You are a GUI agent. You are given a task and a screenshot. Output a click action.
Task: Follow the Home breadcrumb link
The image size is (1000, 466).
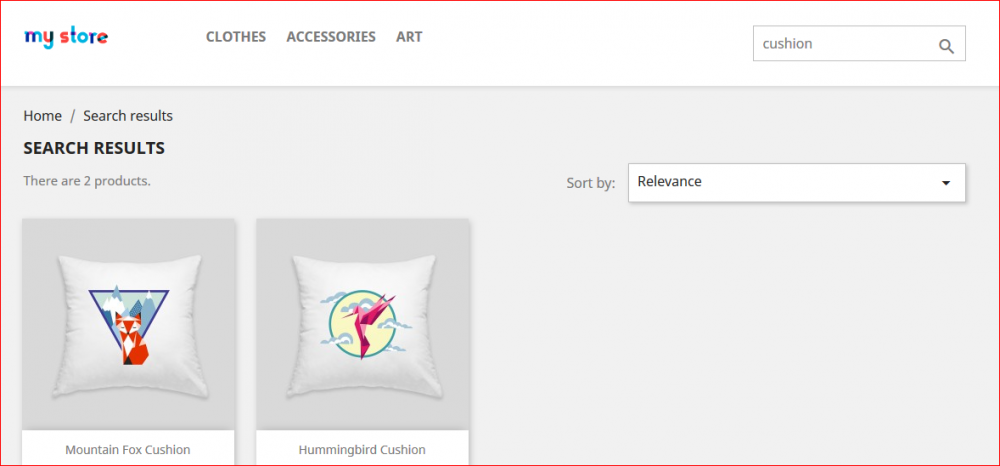point(43,116)
